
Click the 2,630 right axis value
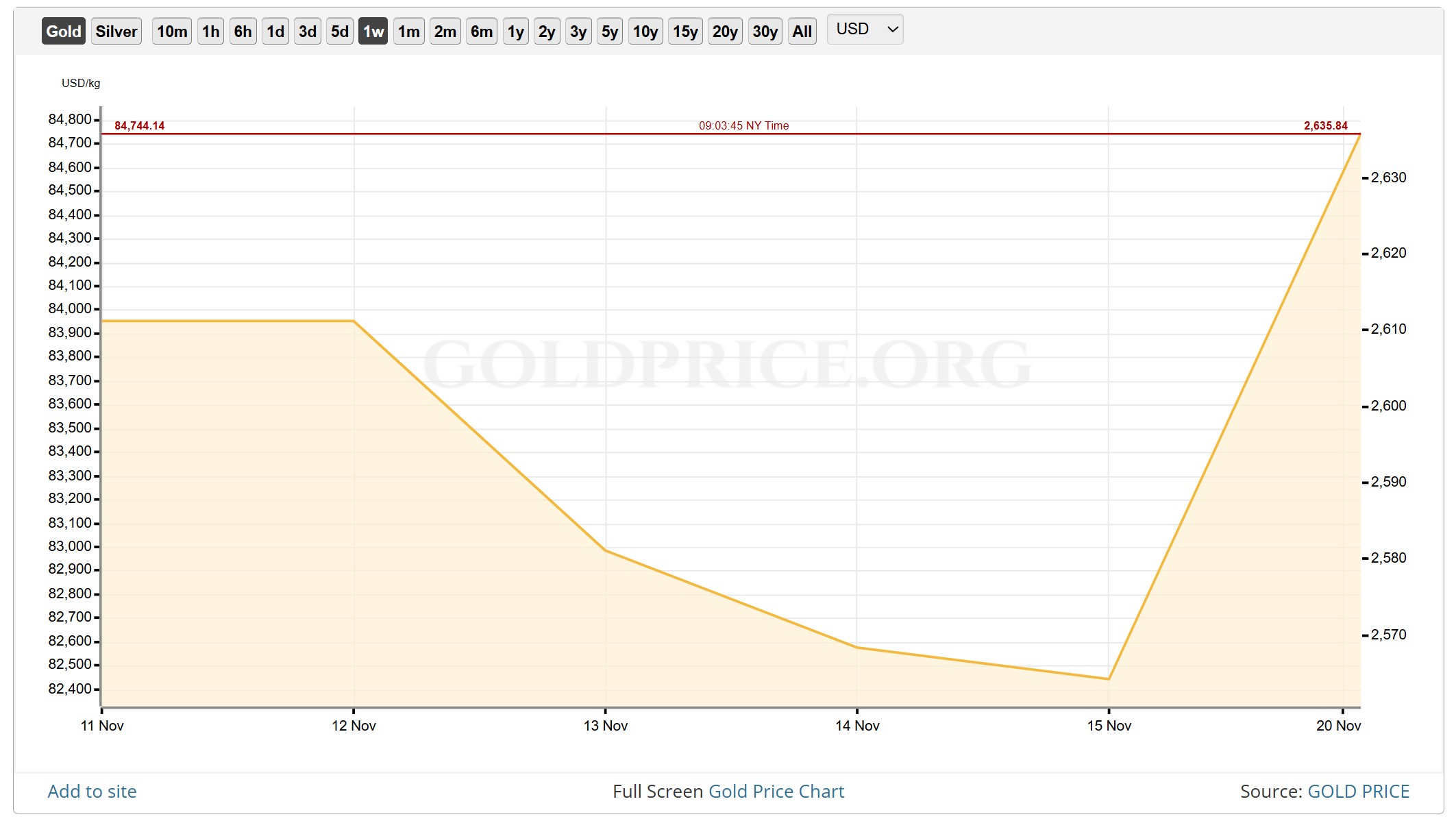pos(1389,178)
